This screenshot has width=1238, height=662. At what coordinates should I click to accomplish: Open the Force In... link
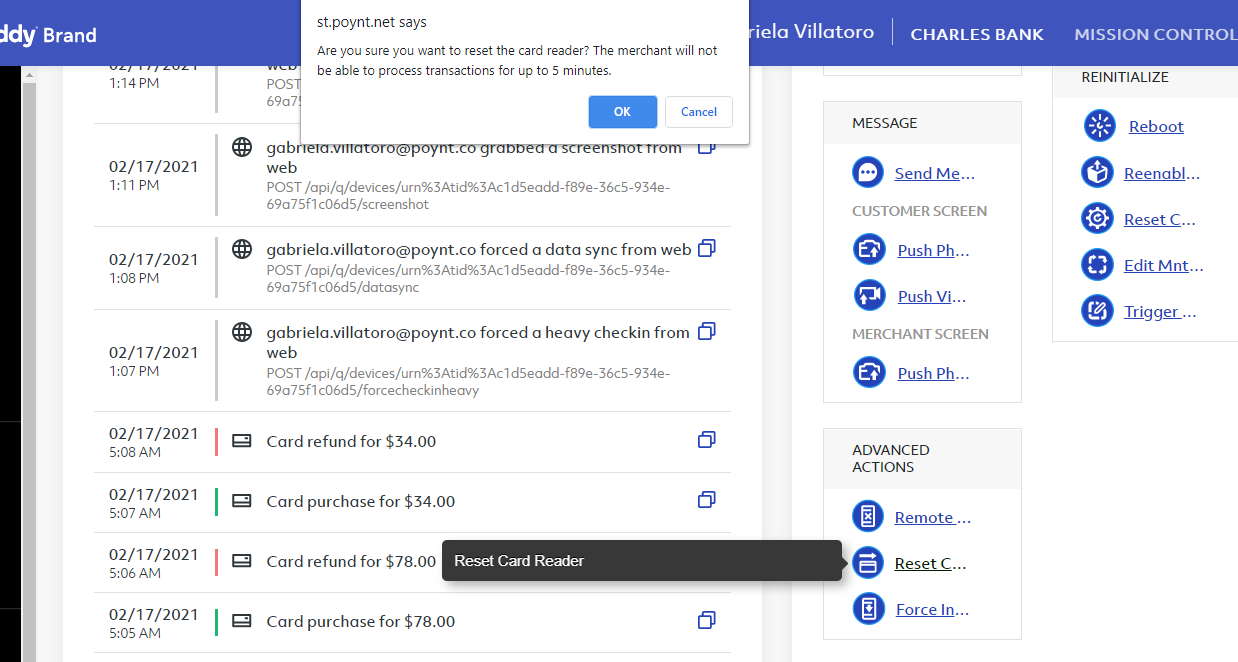click(x=932, y=609)
